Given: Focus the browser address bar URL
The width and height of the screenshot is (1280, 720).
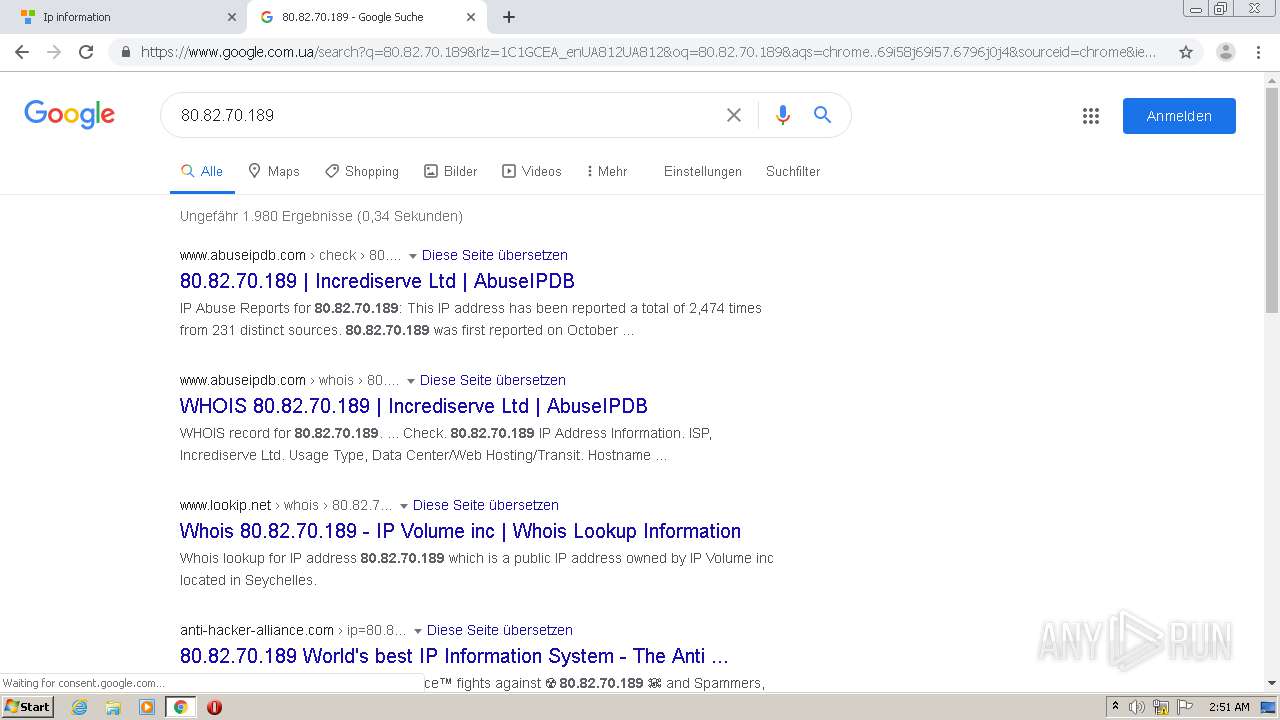Looking at the screenshot, I should [648, 52].
